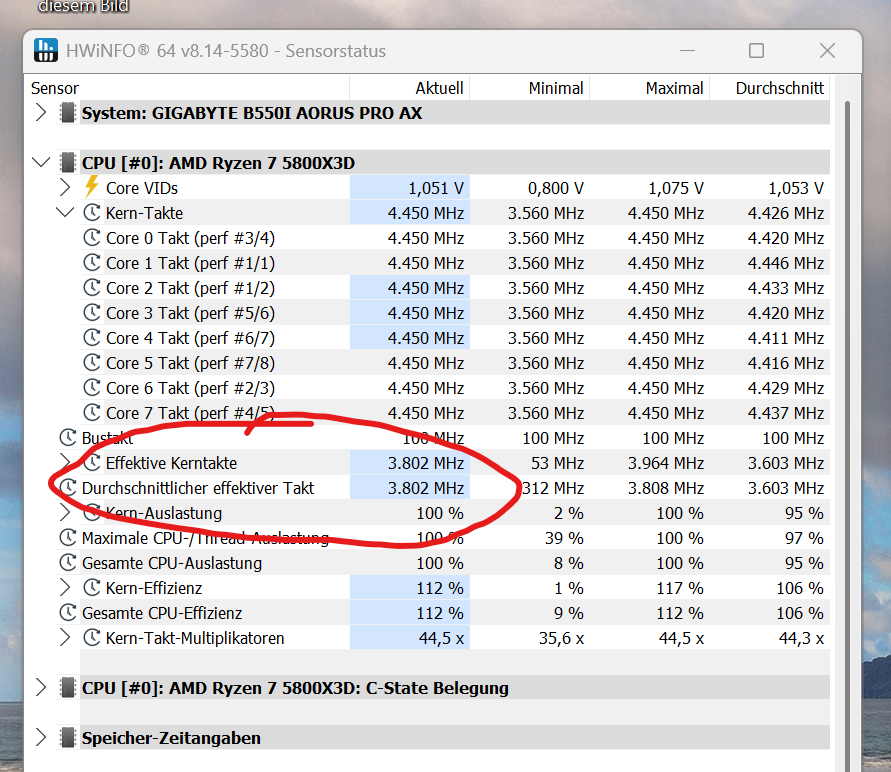The height and width of the screenshot is (772, 891).
Task: Expand the Kern-Auslastung entry
Action: [65, 512]
